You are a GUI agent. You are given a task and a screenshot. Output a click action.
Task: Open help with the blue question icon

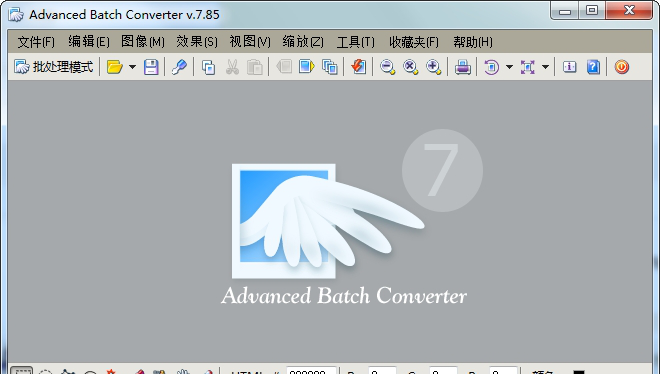(593, 67)
